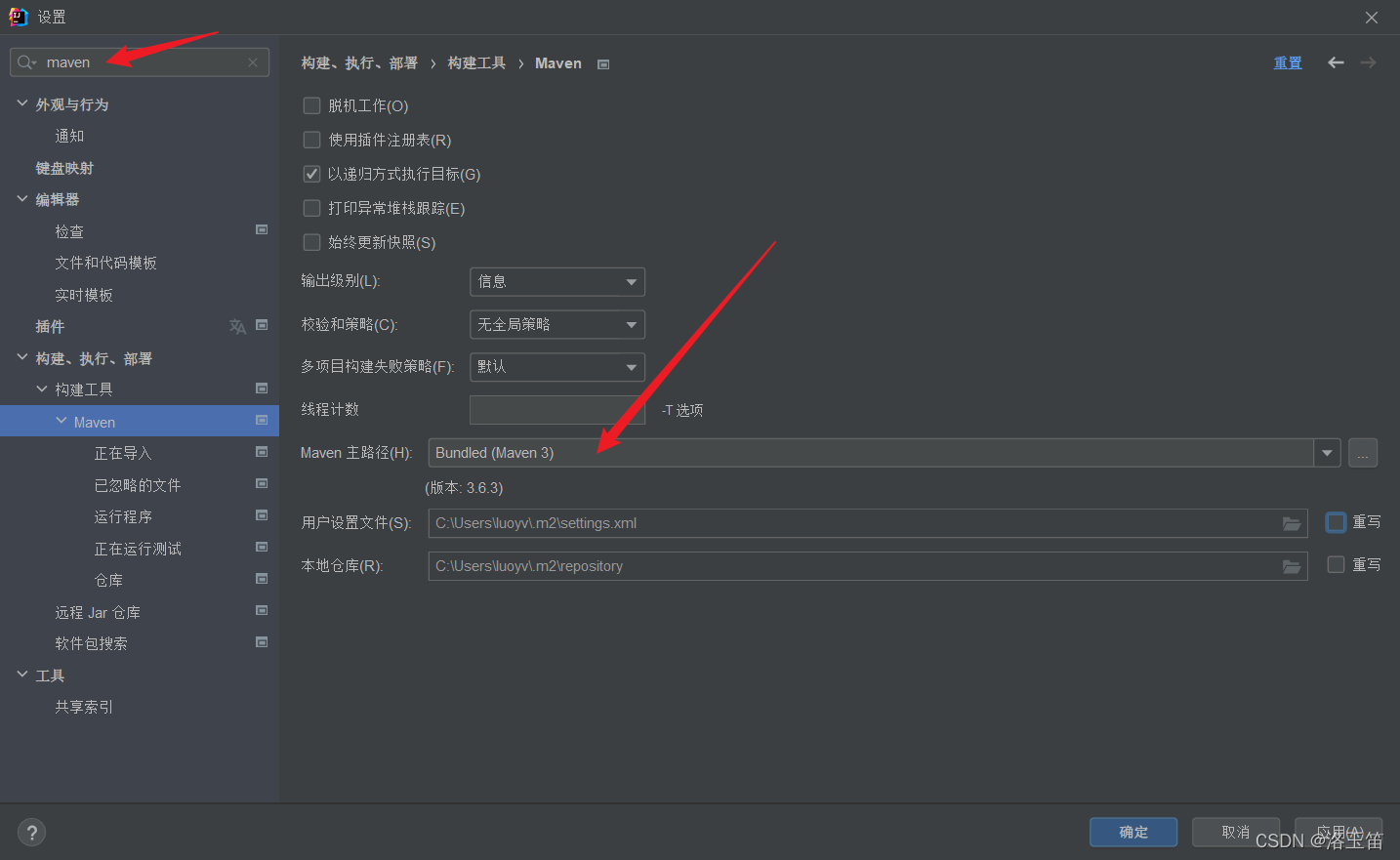
Task: Clear the maven search text
Action: pyautogui.click(x=253, y=62)
